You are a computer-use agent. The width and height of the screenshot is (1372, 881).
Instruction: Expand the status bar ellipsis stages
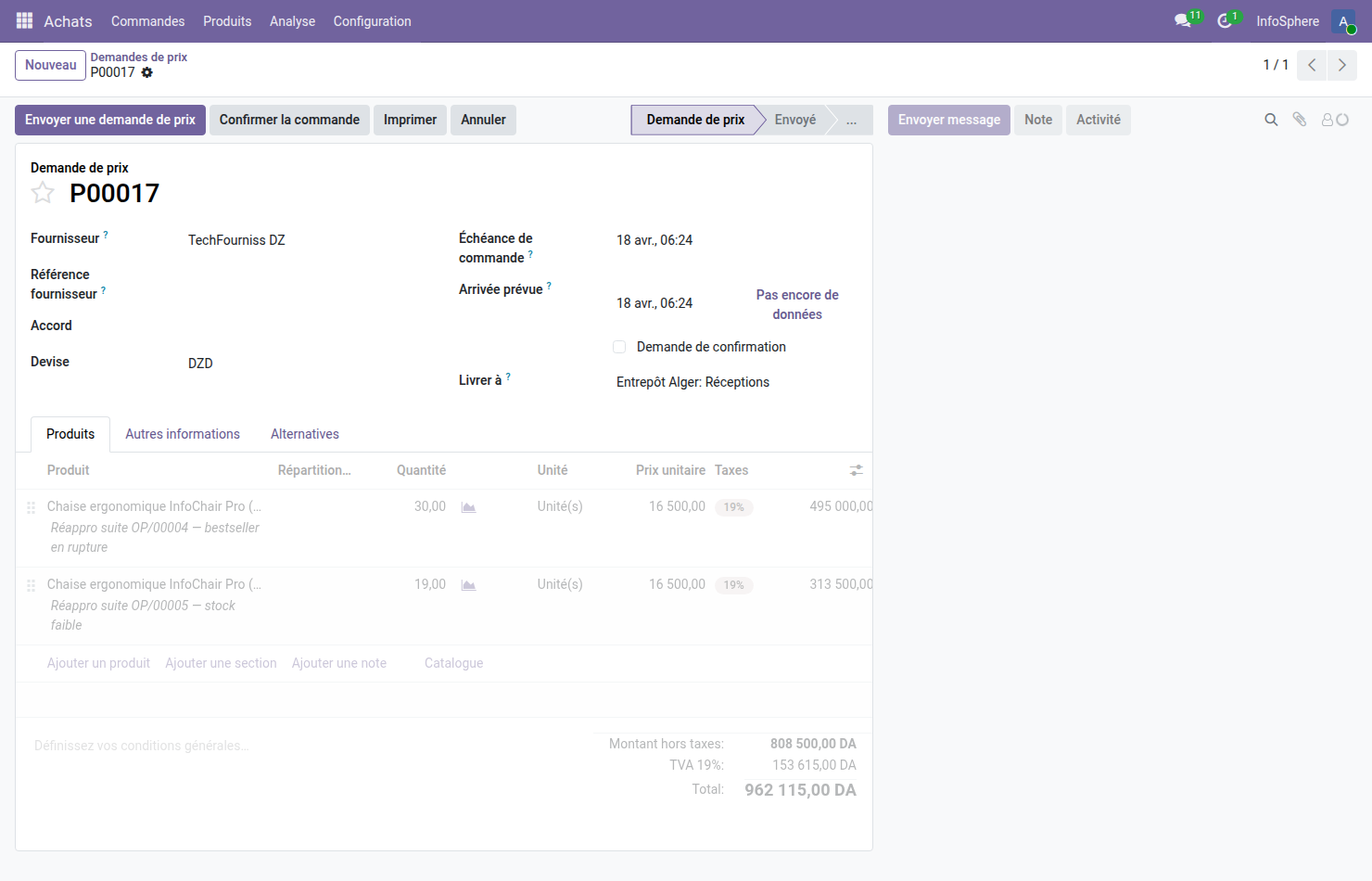(x=851, y=120)
